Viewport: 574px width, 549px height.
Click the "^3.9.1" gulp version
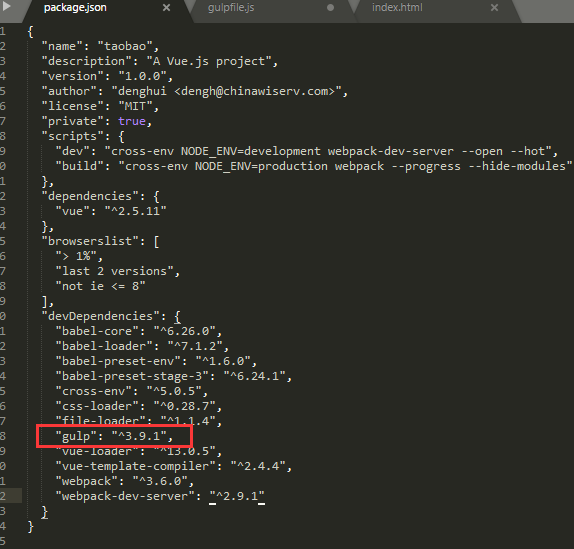point(139,436)
